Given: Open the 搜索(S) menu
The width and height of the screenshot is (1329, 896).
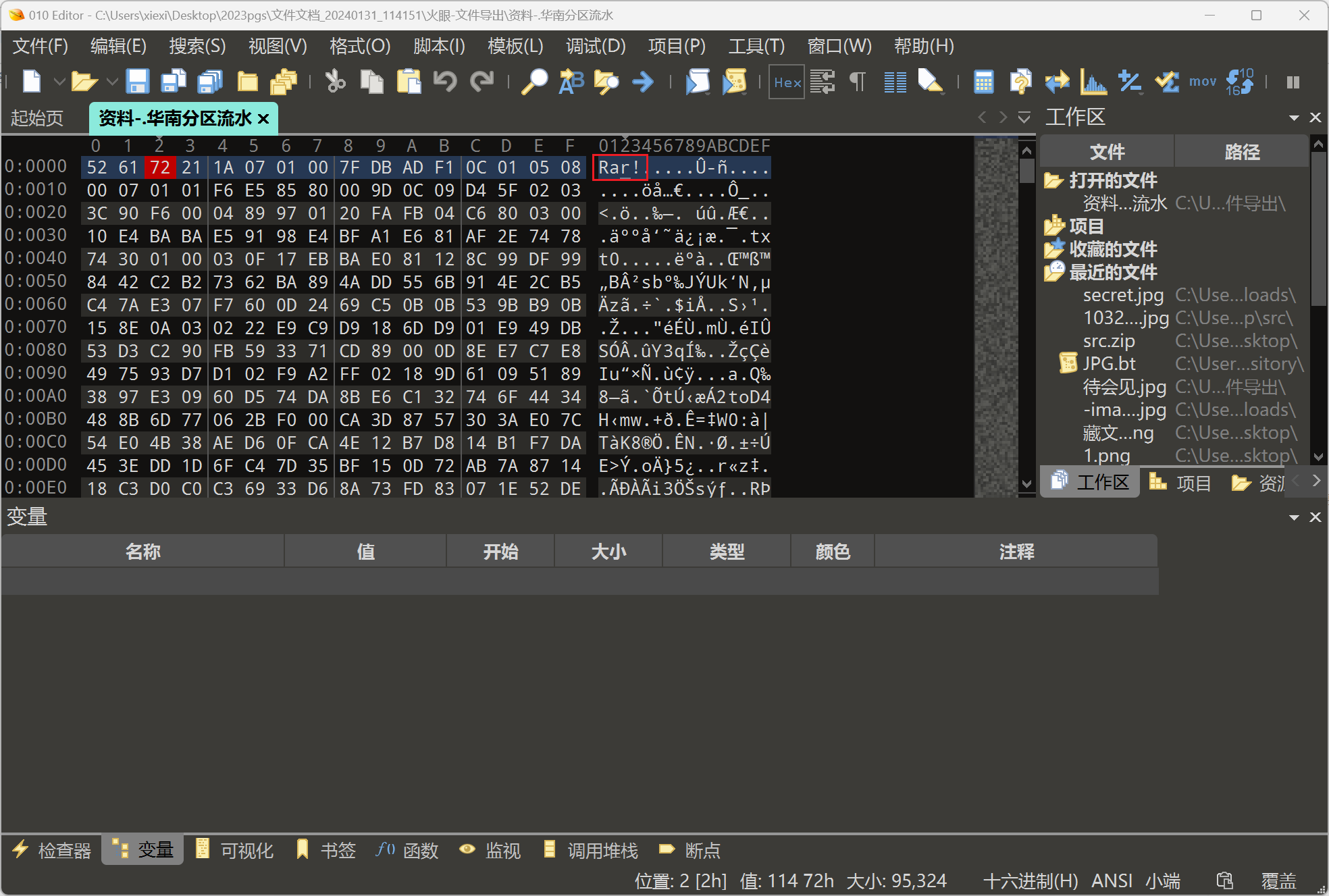Looking at the screenshot, I should click(x=197, y=46).
